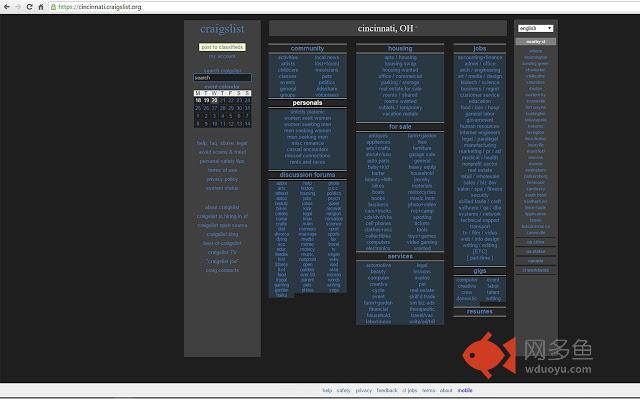Open the my account link
This screenshot has width=640, height=400.
pos(222,56)
